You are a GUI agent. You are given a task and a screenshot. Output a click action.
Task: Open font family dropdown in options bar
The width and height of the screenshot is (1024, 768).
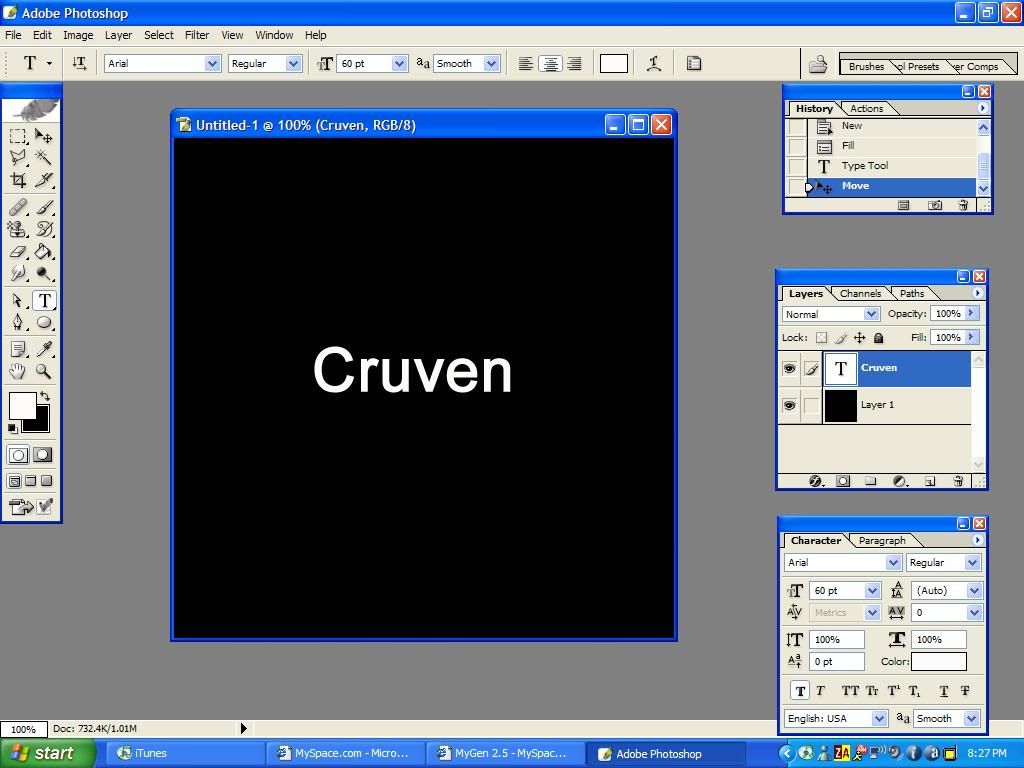tap(212, 63)
